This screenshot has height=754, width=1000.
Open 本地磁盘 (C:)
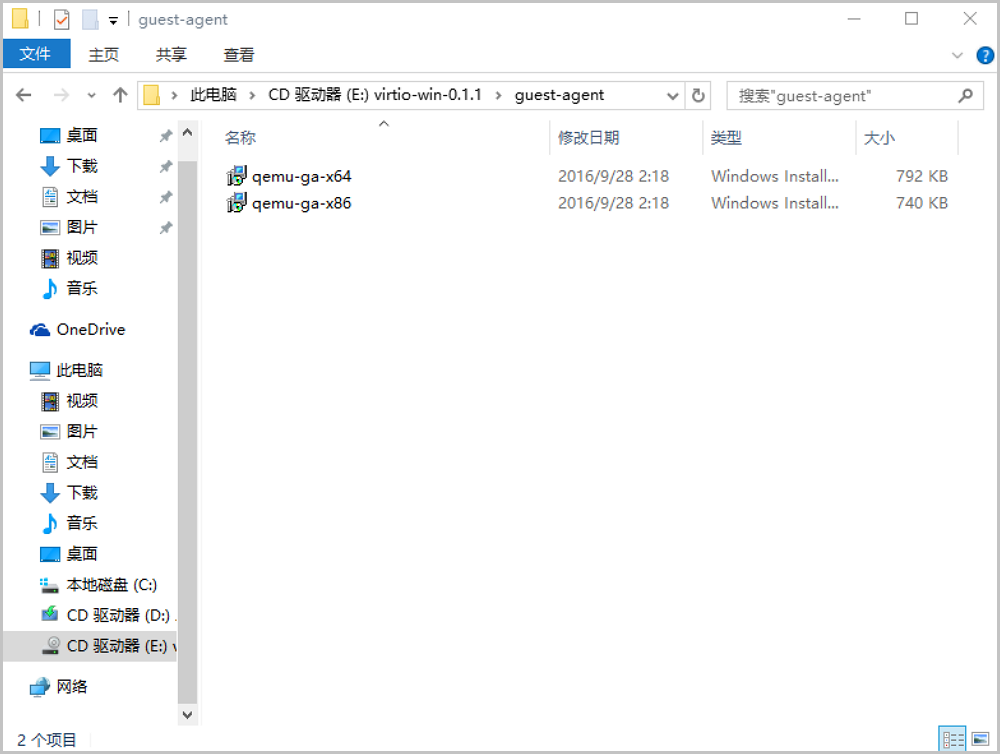click(98, 584)
